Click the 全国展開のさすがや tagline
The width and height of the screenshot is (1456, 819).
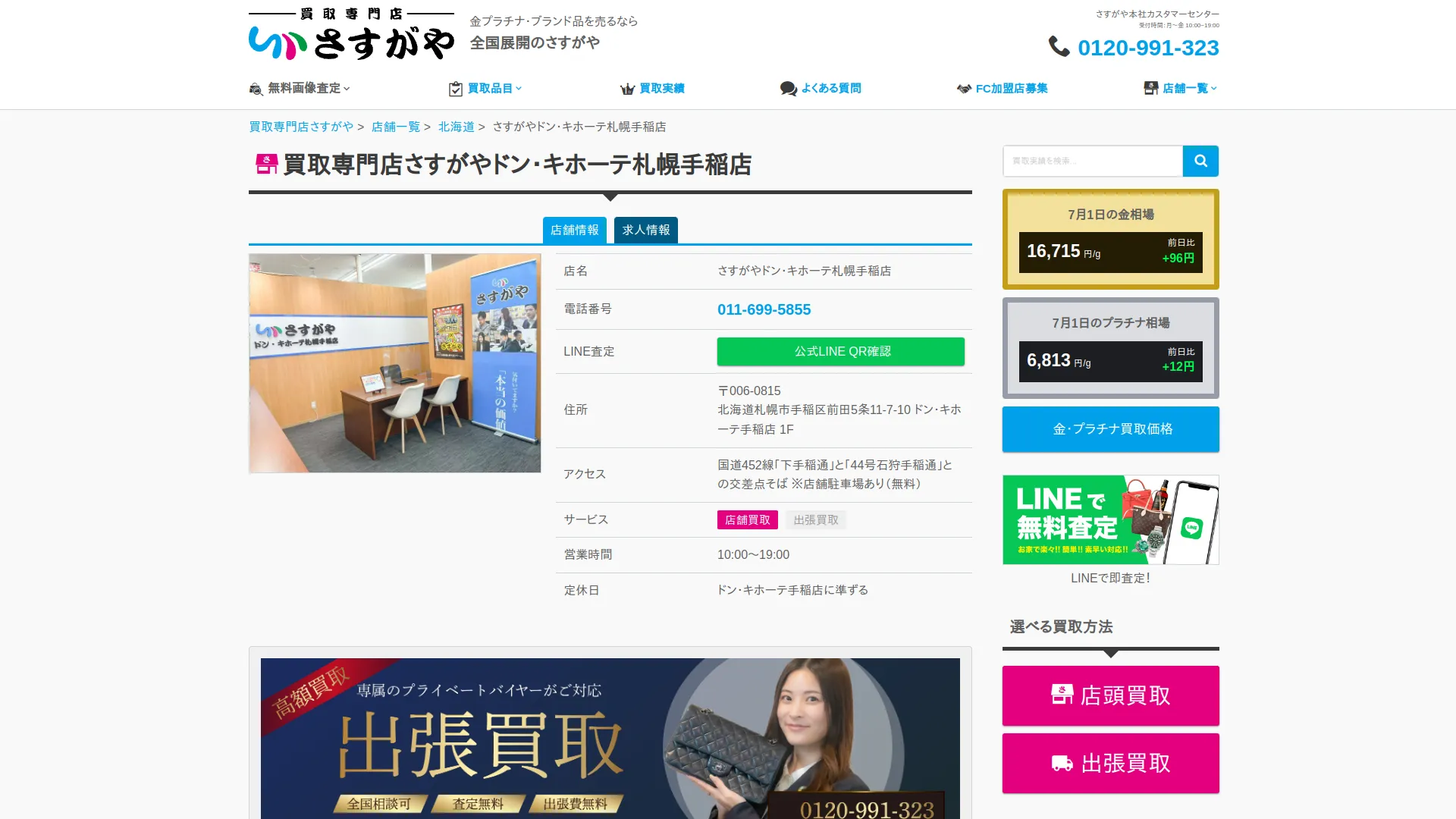click(535, 42)
